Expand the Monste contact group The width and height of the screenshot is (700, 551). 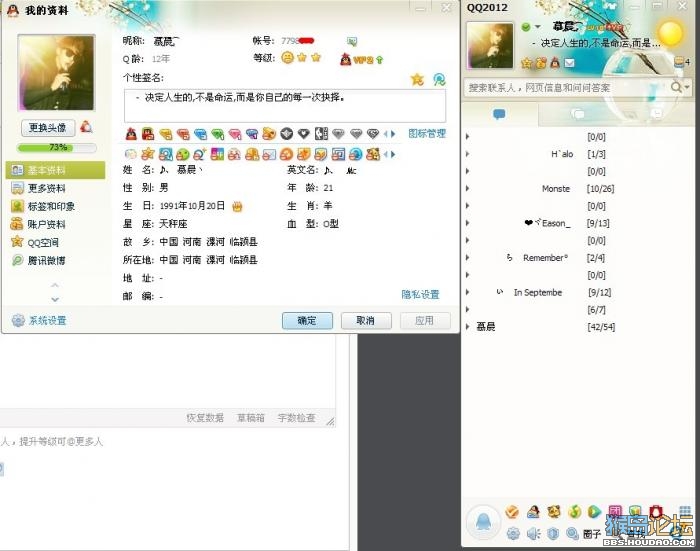(467, 188)
